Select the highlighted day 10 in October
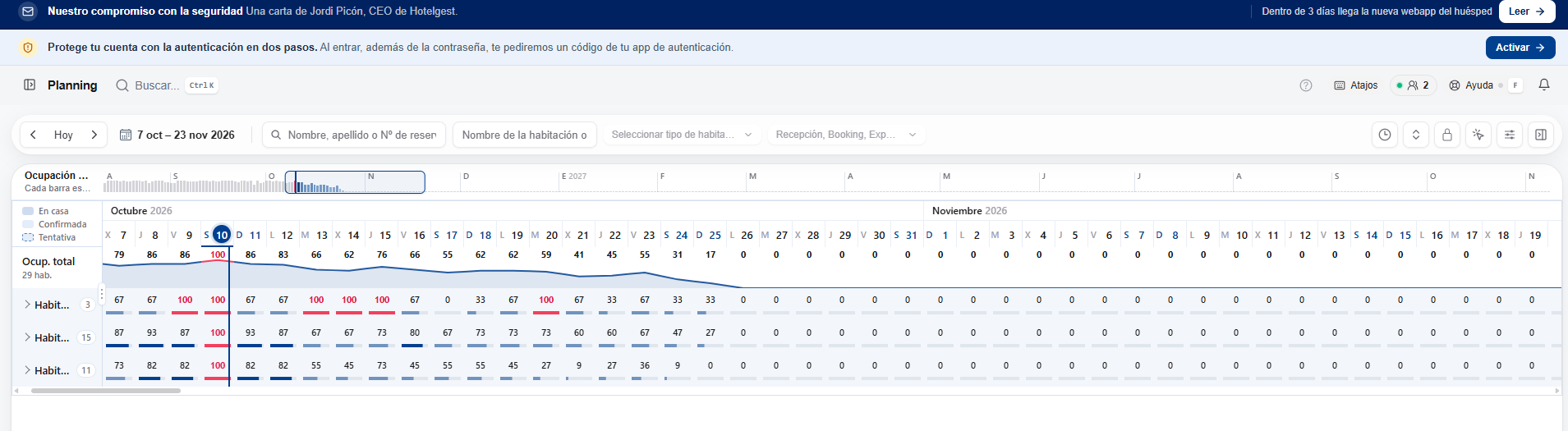Screen dimensions: 1568x431 coord(221,235)
